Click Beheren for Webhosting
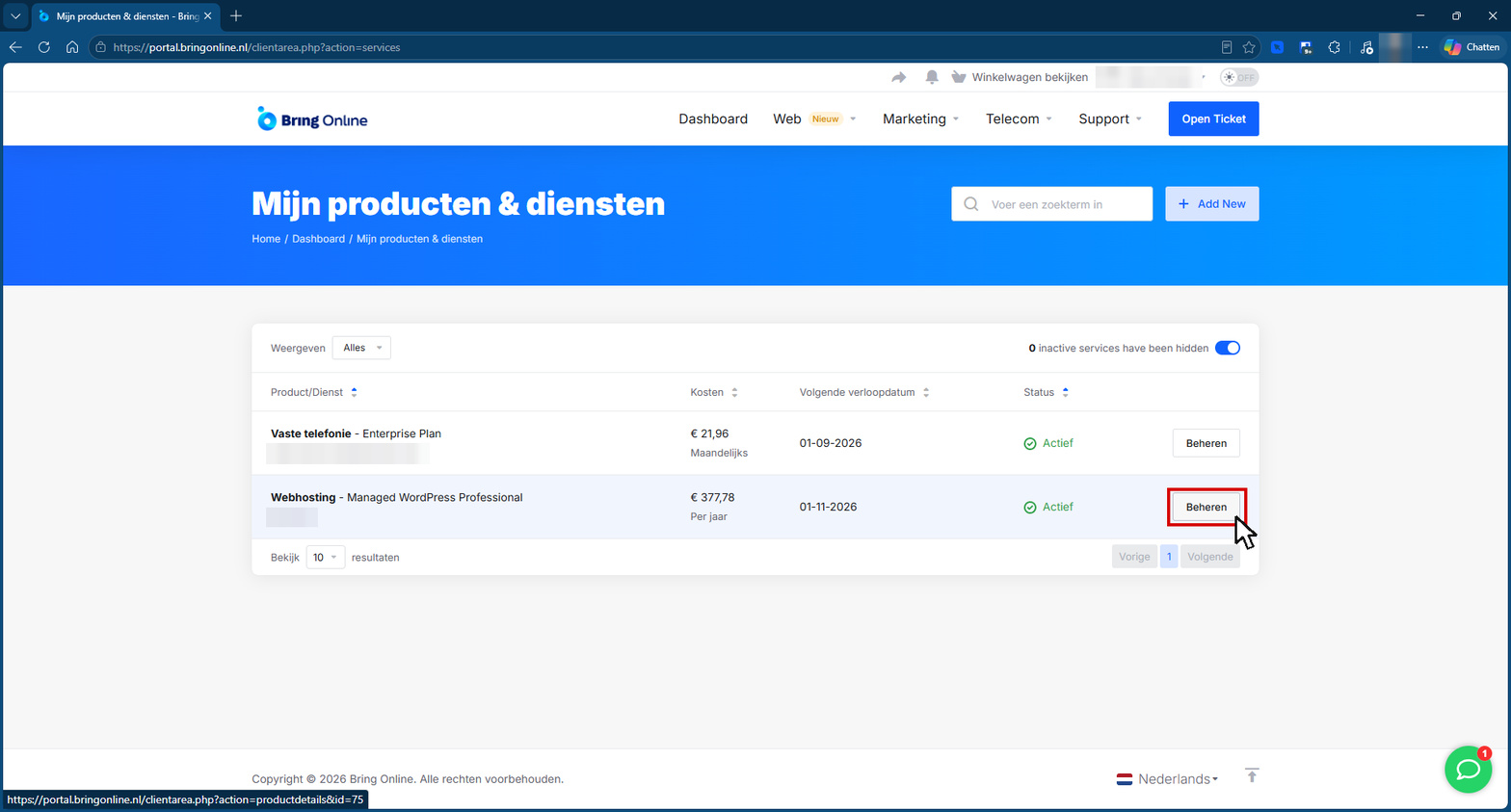The height and width of the screenshot is (812, 1511). [1206, 507]
